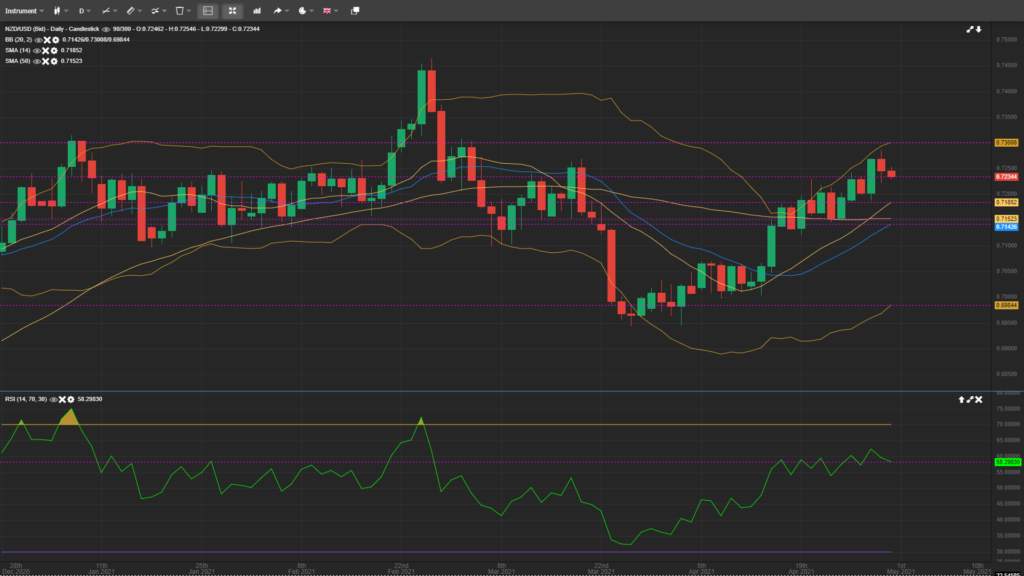1024x576 pixels.
Task: Click the yellow lower-band price tag
Action: pos(1006,305)
